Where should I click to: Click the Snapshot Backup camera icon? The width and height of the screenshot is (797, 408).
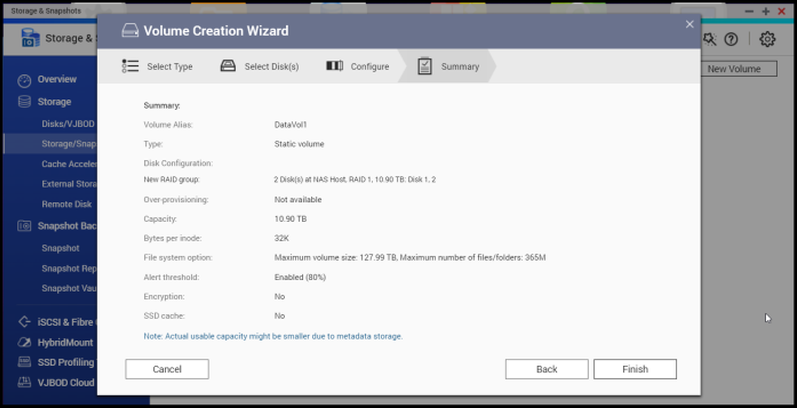24,226
